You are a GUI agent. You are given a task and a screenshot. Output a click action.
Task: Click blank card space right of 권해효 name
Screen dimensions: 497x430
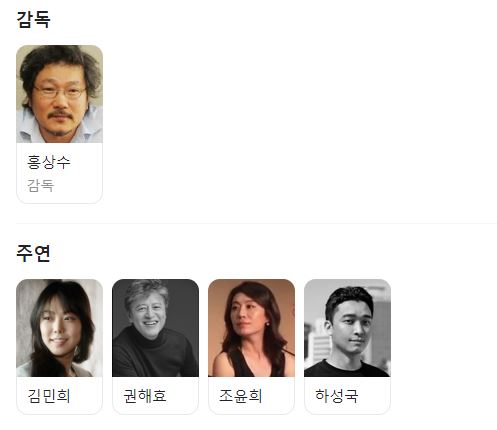[182, 396]
